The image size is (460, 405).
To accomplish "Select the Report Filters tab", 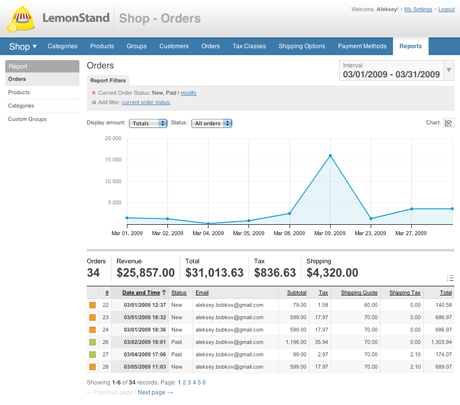I will (108, 80).
